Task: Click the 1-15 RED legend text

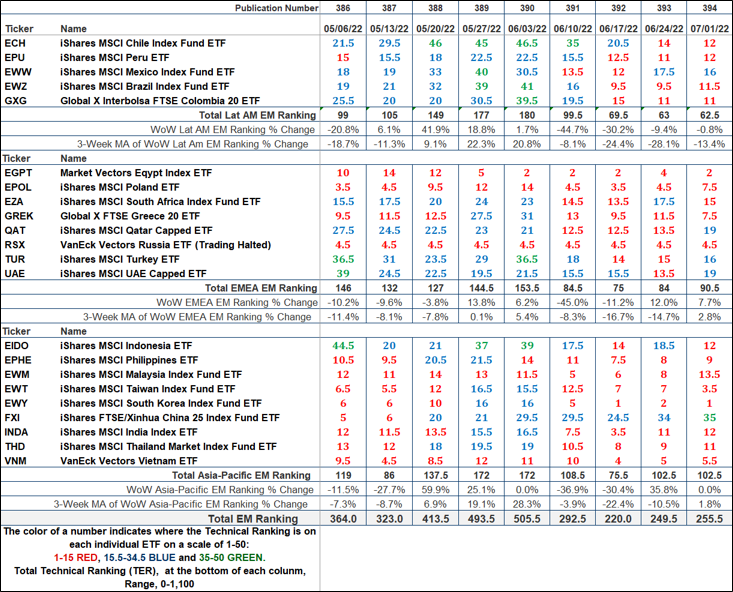Action: pyautogui.click(x=75, y=558)
